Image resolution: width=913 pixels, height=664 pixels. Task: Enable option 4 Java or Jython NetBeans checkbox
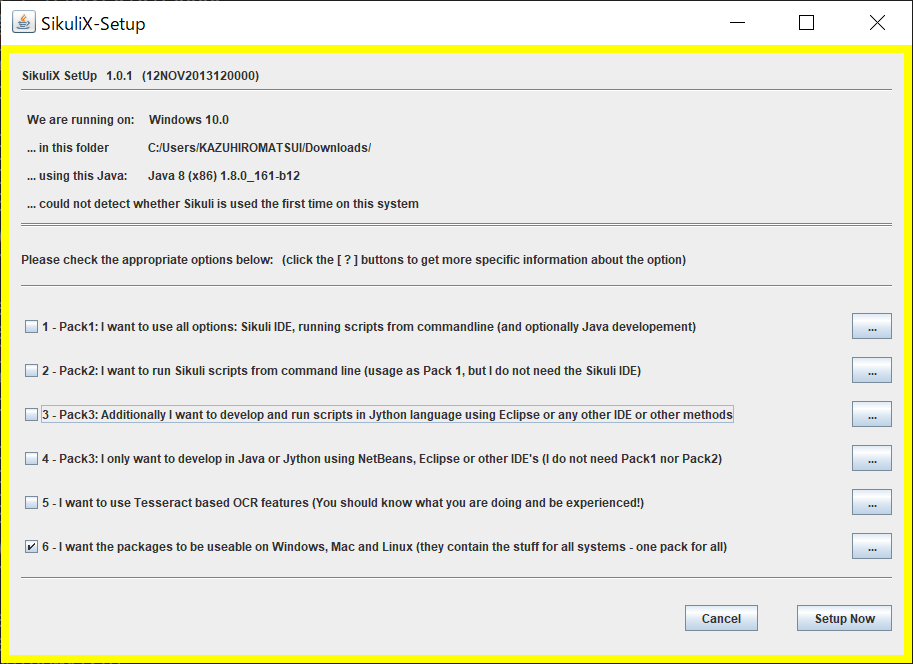31,459
